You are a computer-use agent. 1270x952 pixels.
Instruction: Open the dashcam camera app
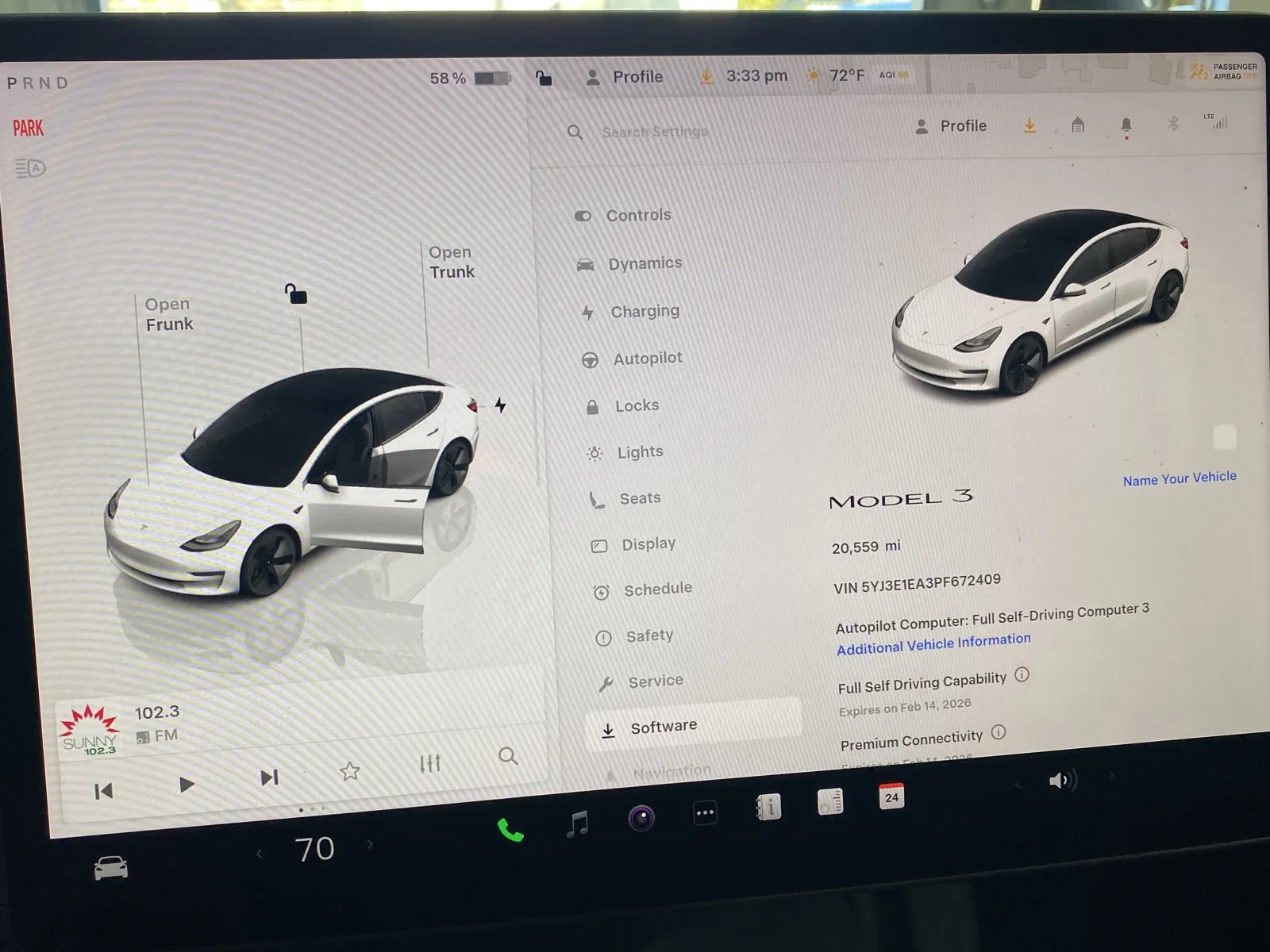click(x=641, y=817)
